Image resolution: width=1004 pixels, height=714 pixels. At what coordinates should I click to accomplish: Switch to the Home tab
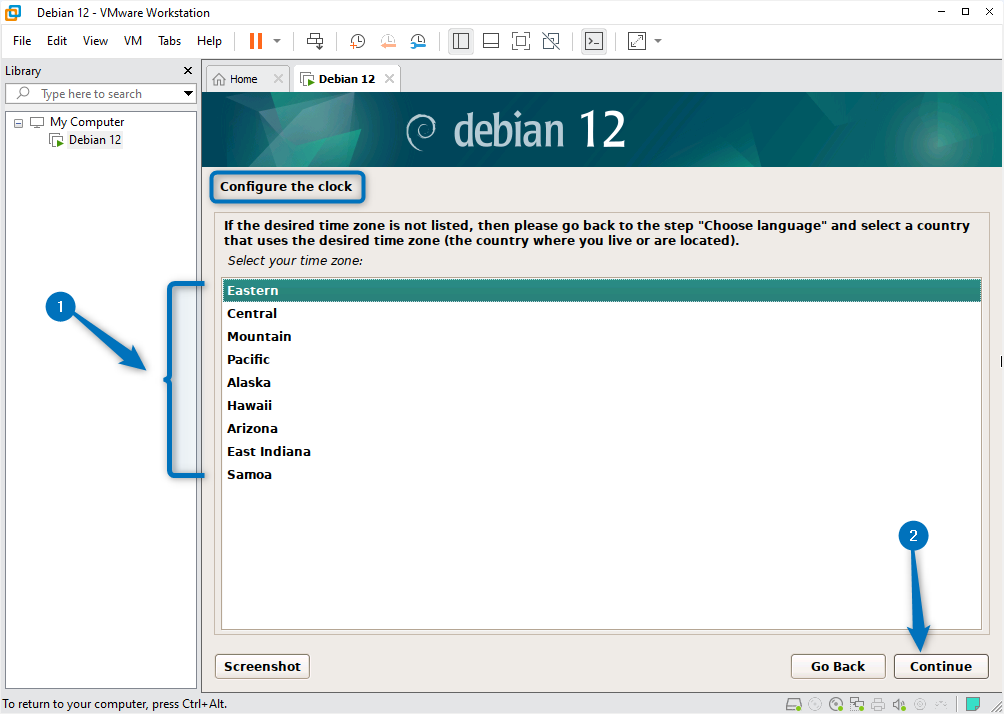pyautogui.click(x=240, y=77)
